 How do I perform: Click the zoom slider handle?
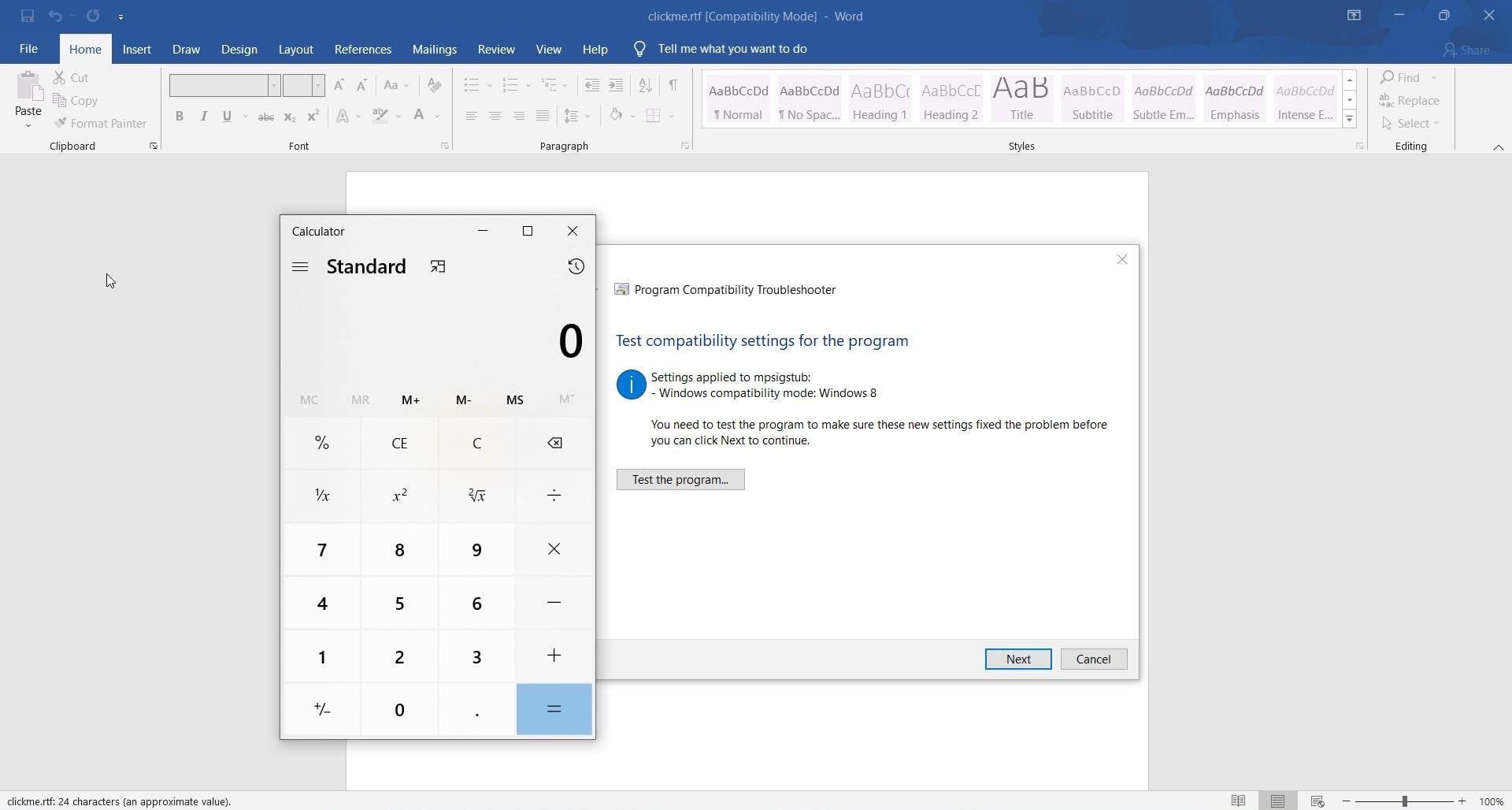pos(1405,801)
